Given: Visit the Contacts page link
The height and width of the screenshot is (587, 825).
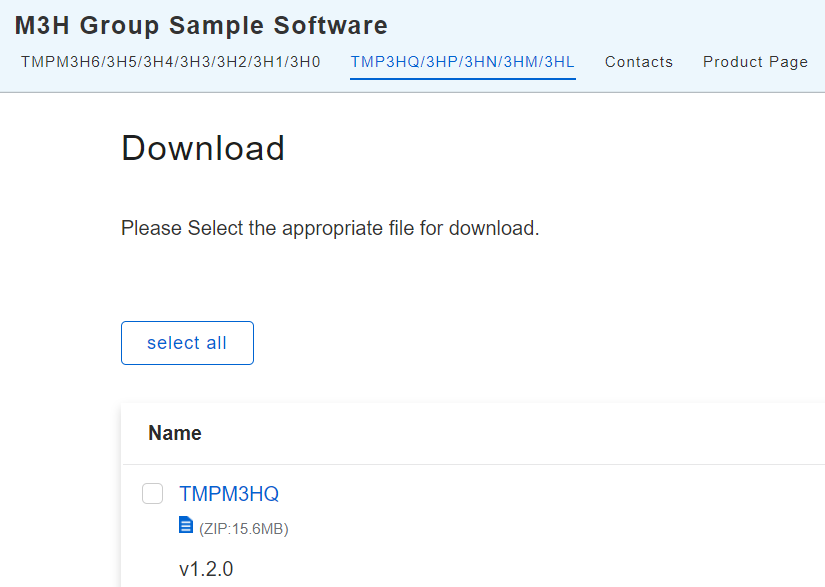Looking at the screenshot, I should pos(638,62).
